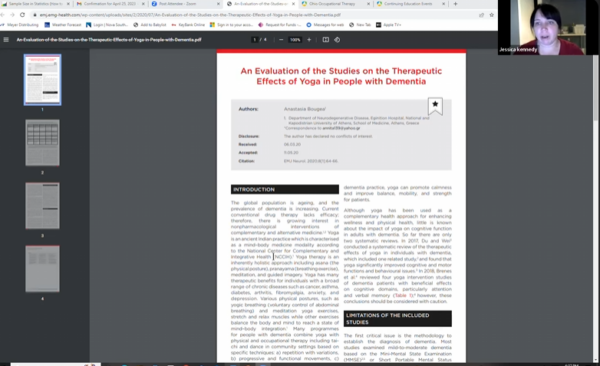Open the Add to Babylist bookmark
The image size is (600, 366).
(x=150, y=25)
